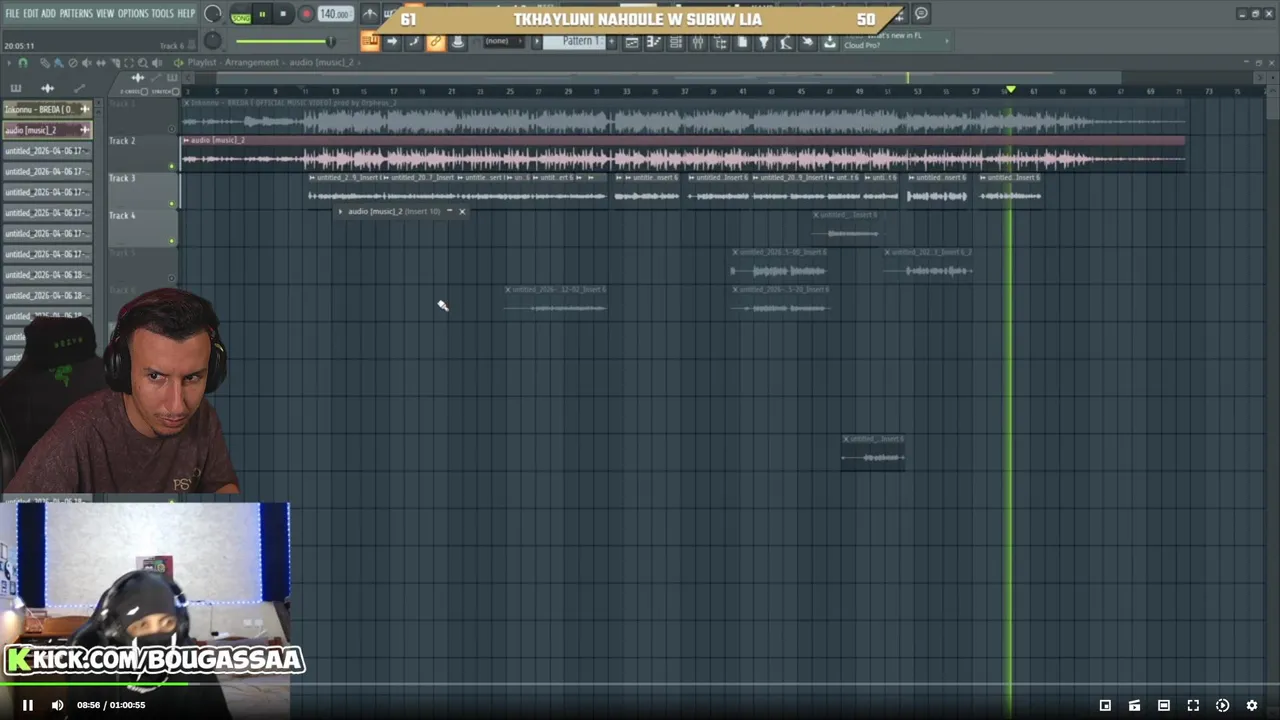Open the playlist view icon
The image size is (1280, 720).
[x=631, y=42]
